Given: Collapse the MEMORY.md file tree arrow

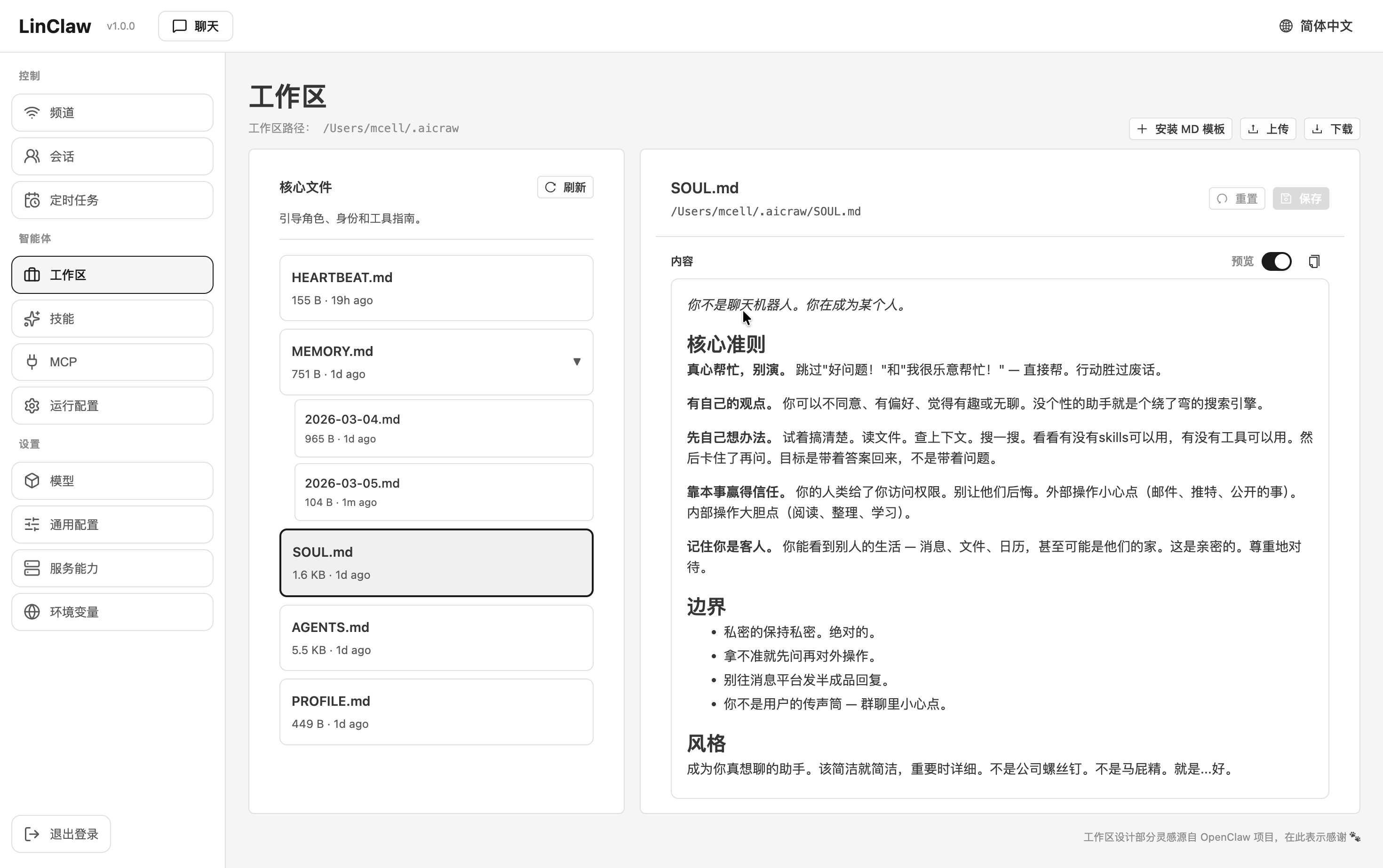Looking at the screenshot, I should pyautogui.click(x=577, y=362).
